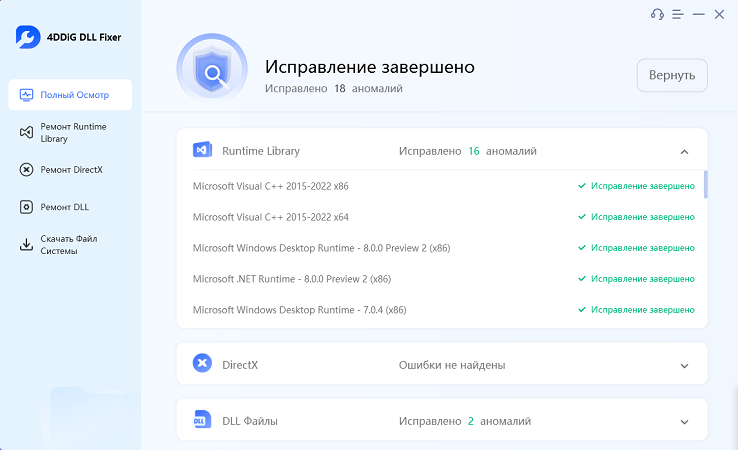Open Ремонт DirectX section

pos(70,169)
